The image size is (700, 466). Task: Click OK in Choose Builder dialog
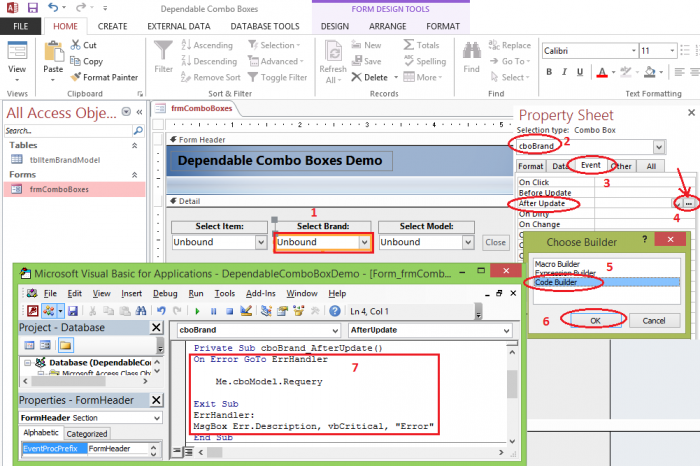tap(595, 320)
